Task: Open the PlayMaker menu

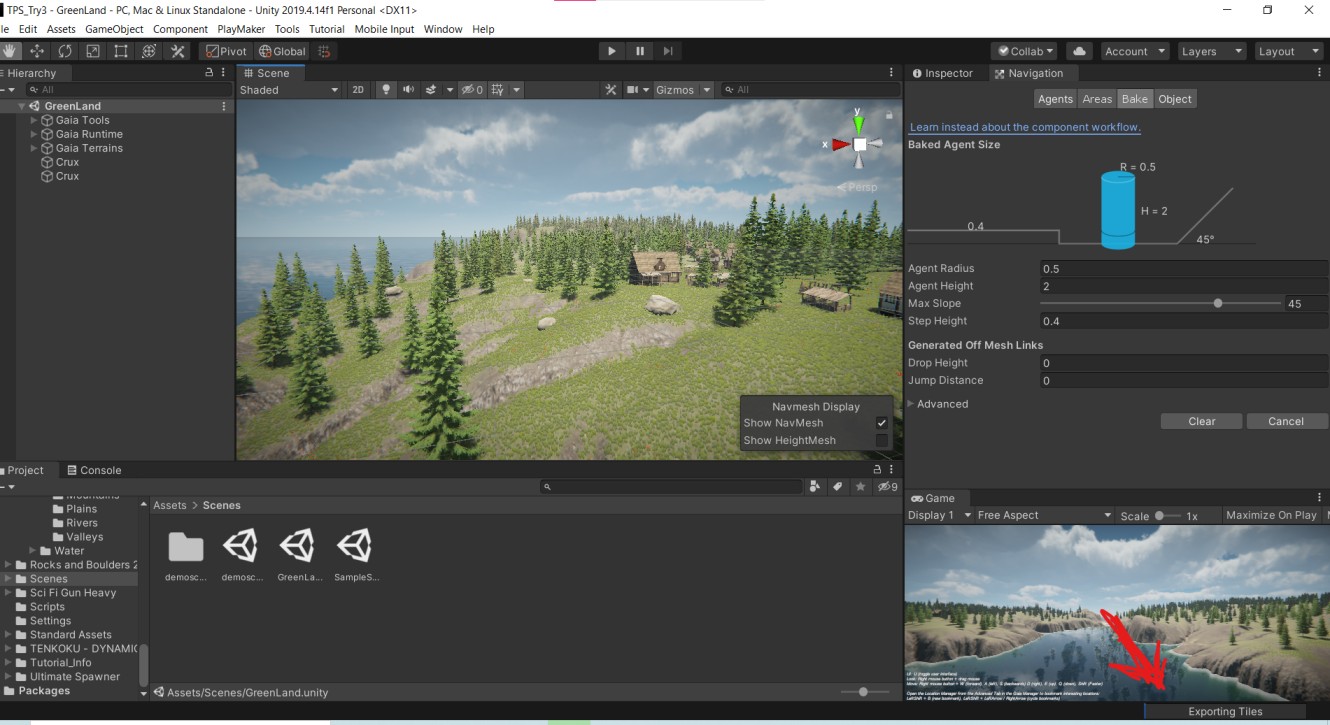Action: 241,29
